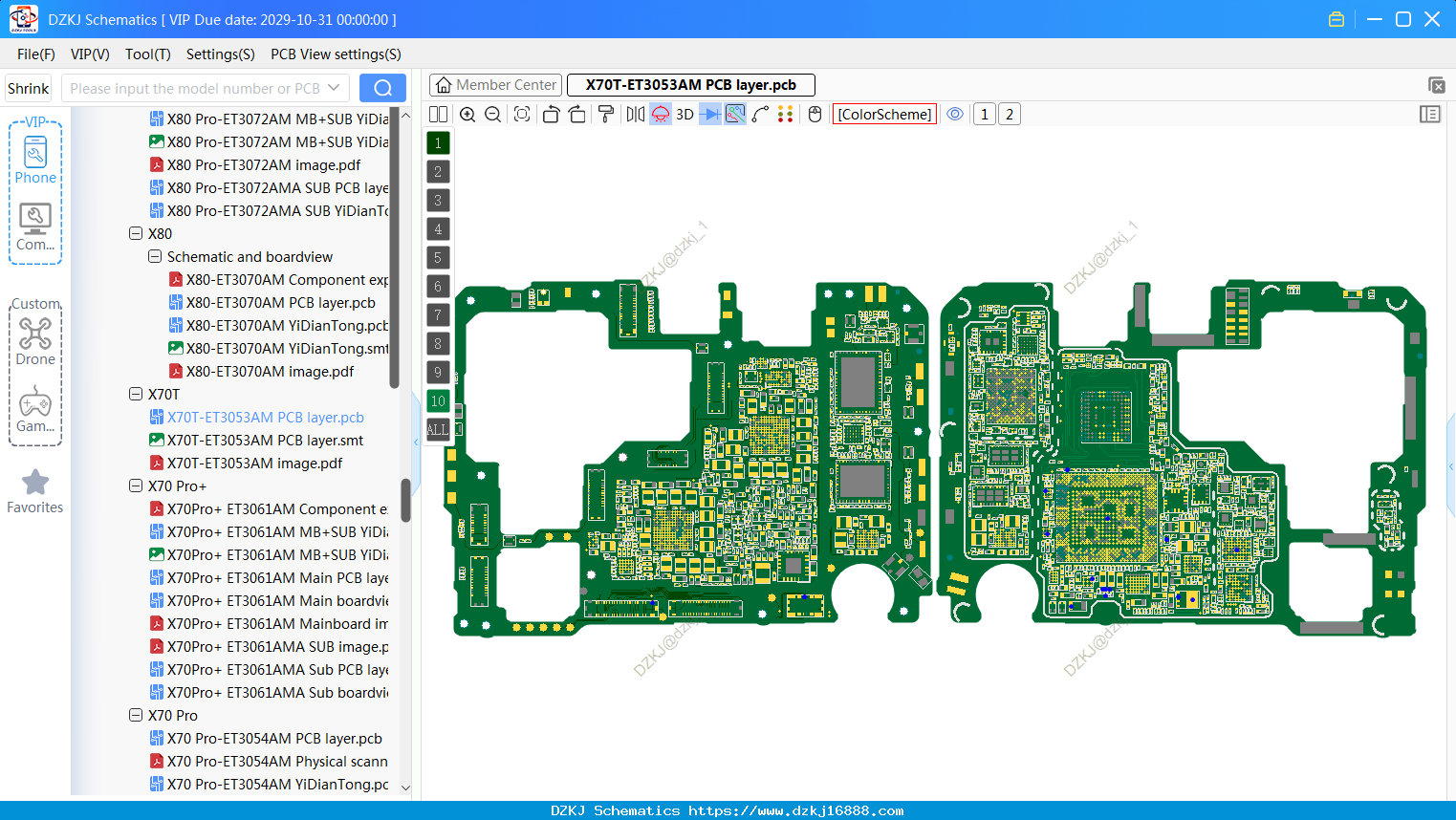Image resolution: width=1456 pixels, height=820 pixels.
Task: Rotate the board counterclockwise
Action: [551, 115]
